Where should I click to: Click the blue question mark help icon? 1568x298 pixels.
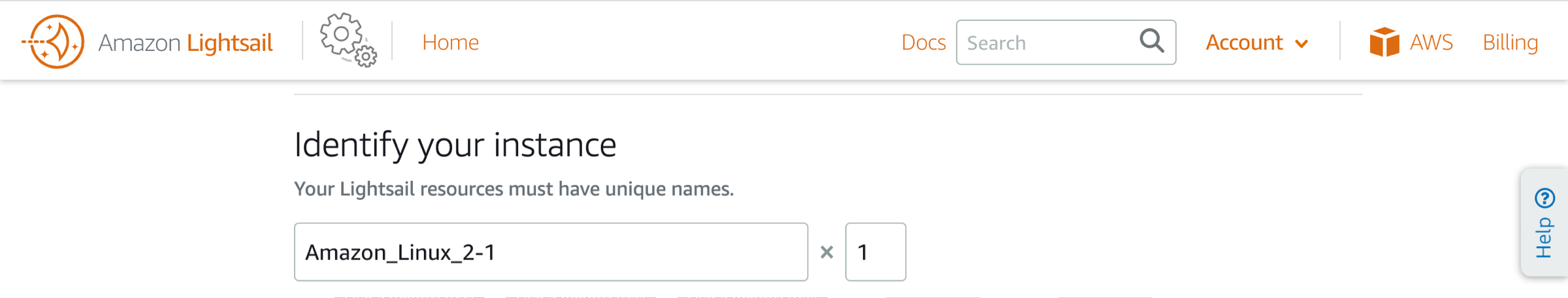coord(1544,197)
